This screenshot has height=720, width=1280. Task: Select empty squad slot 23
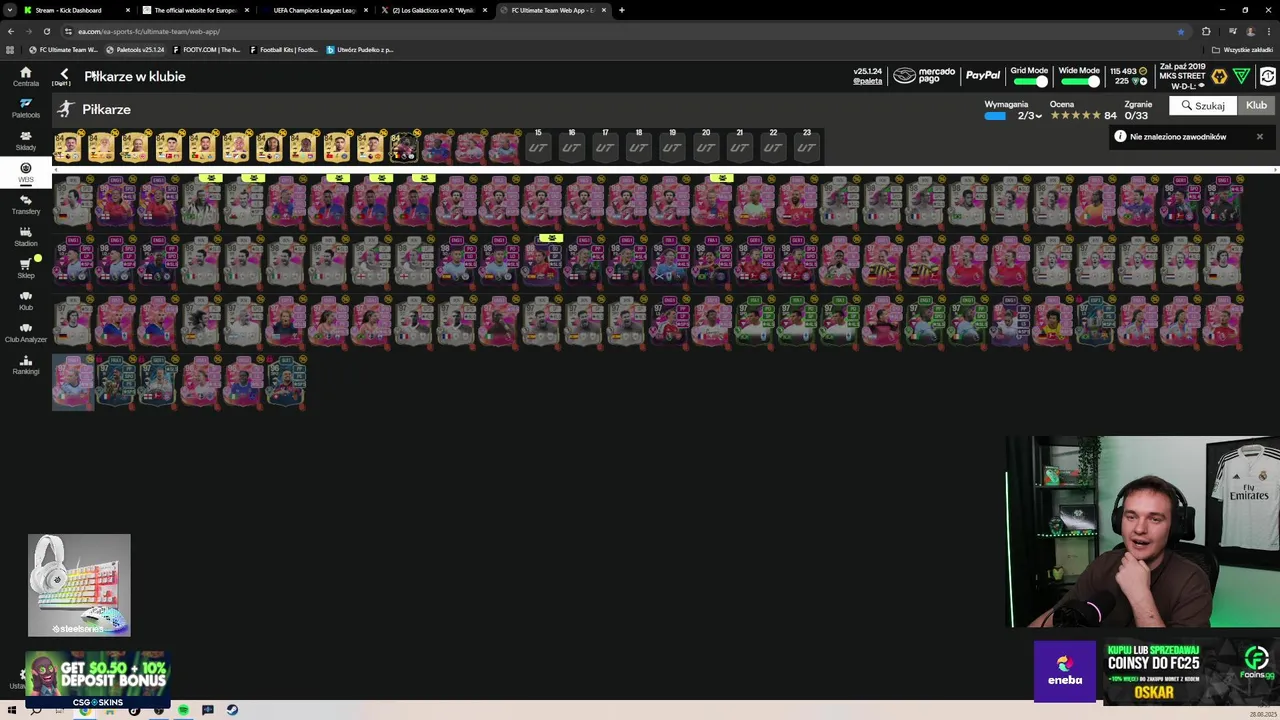pos(807,146)
